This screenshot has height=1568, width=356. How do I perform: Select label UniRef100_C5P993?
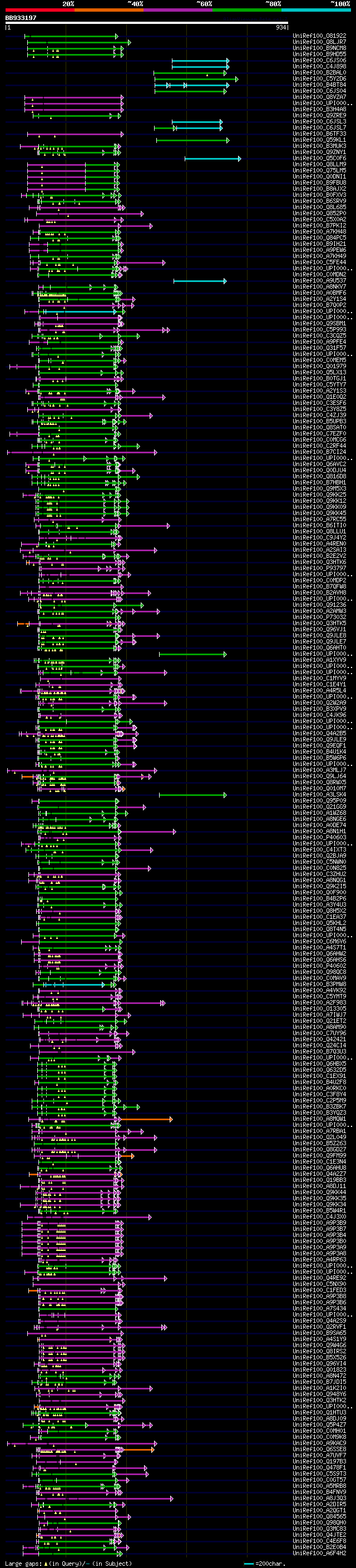(x=319, y=329)
